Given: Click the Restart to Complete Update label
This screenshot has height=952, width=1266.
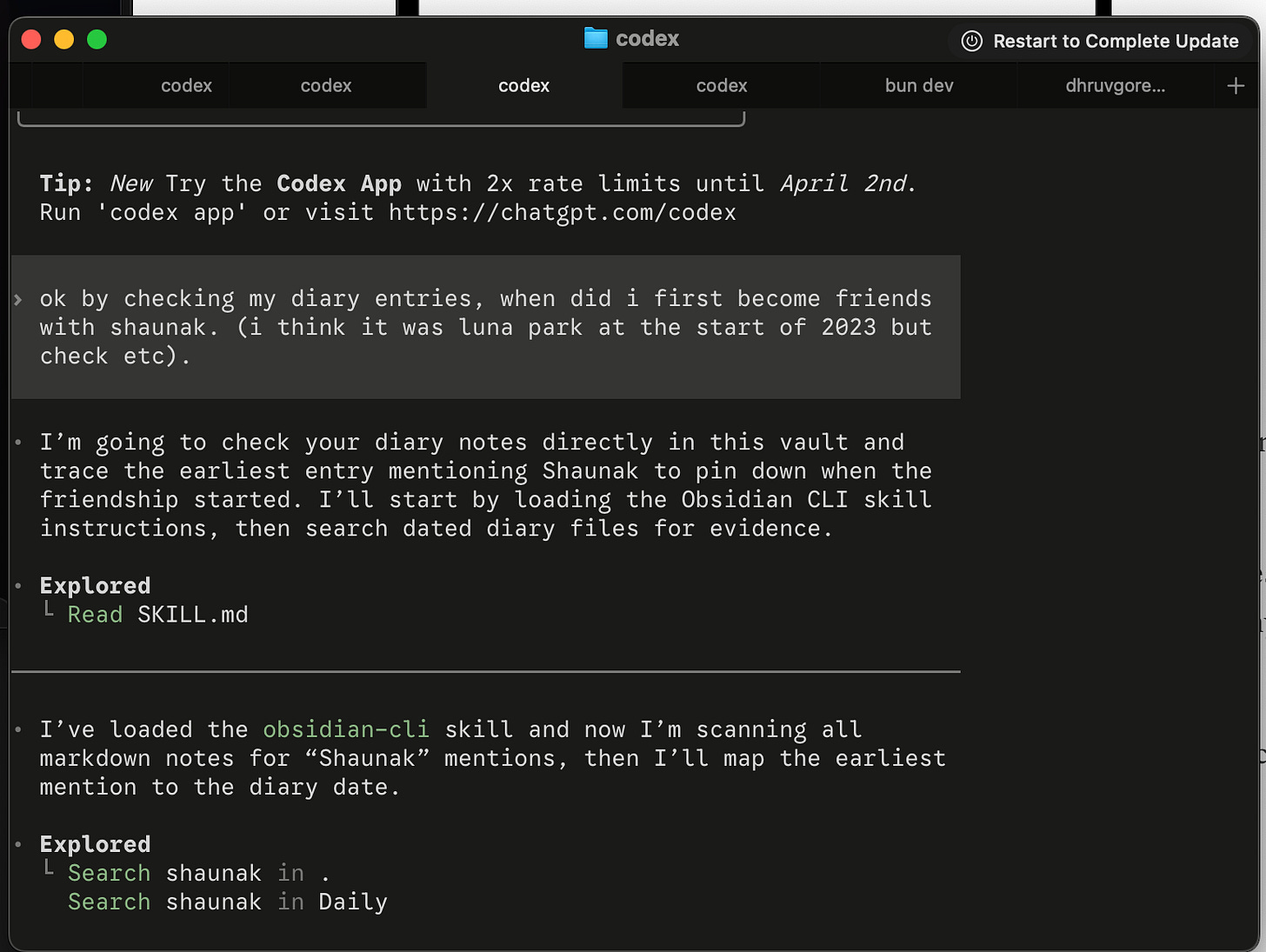Looking at the screenshot, I should click(1116, 41).
